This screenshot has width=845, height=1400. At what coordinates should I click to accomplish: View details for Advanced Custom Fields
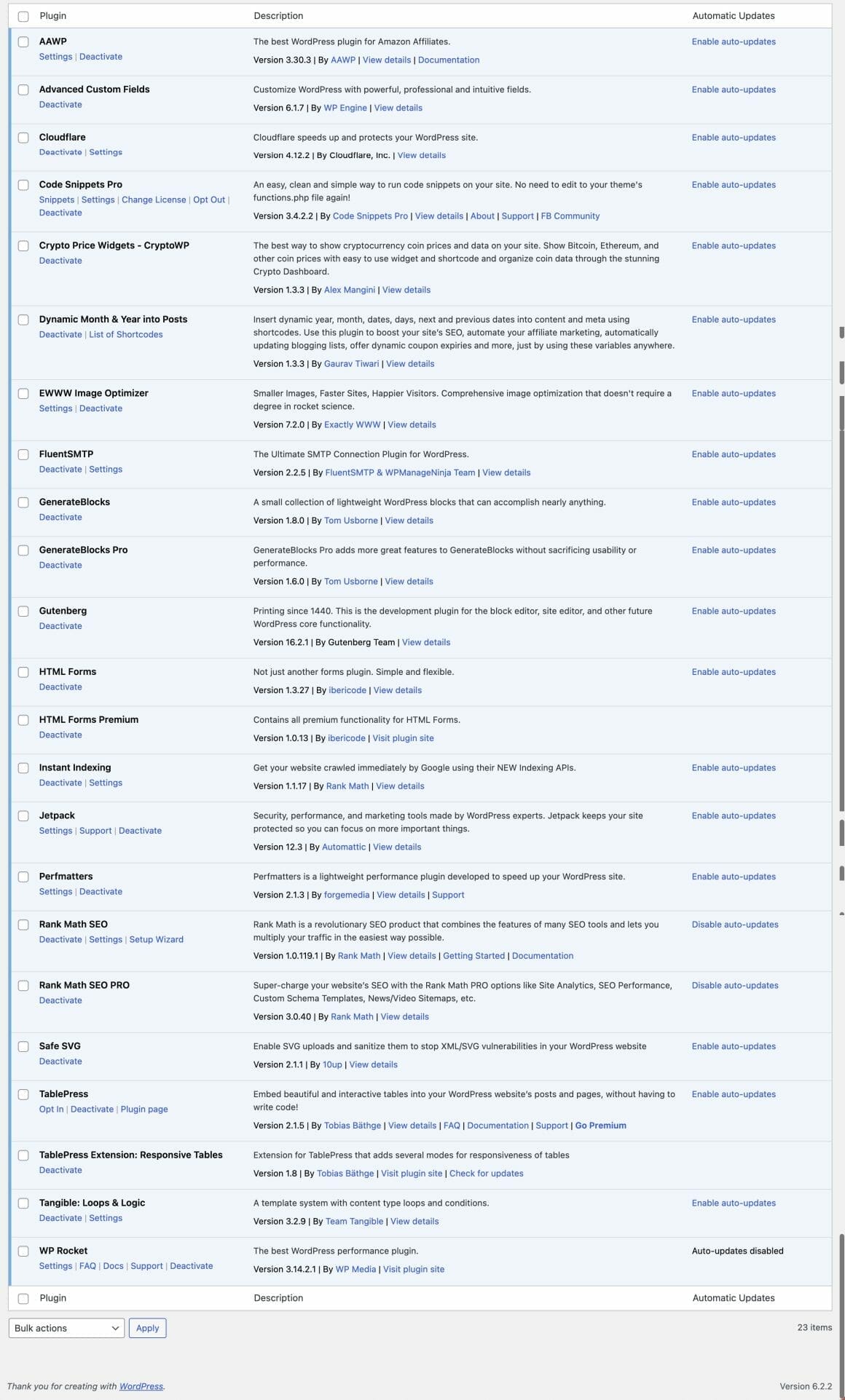[x=398, y=108]
